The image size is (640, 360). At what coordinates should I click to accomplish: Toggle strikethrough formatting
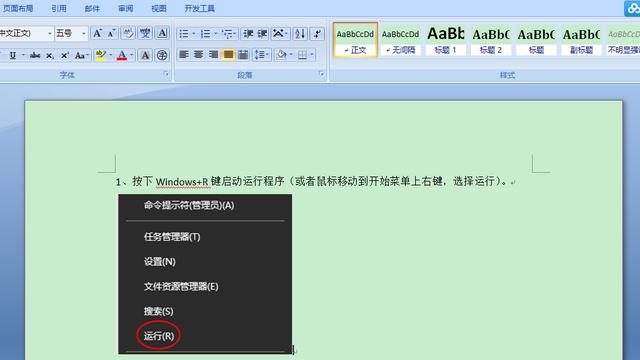pos(35,55)
